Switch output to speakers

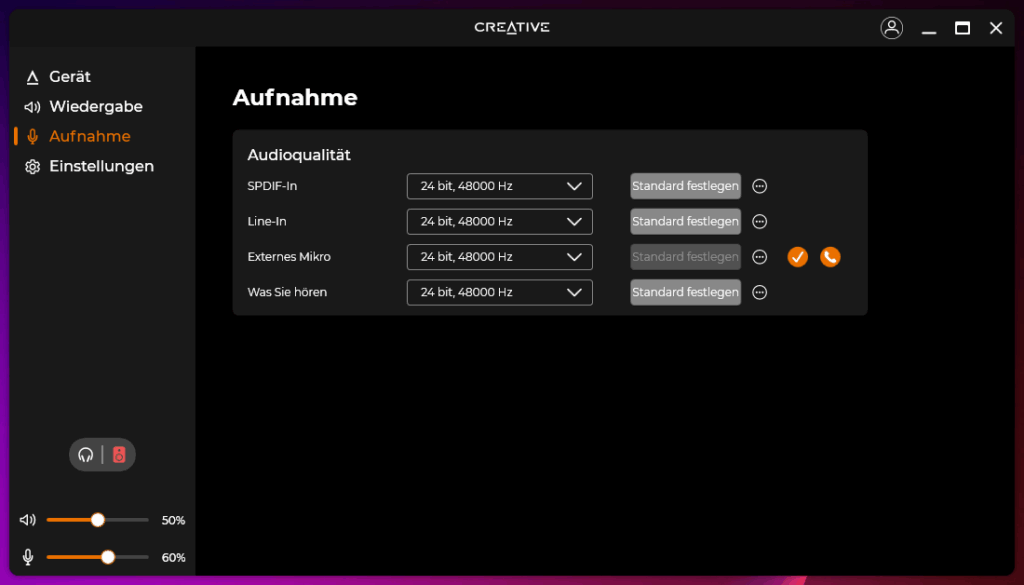[119, 455]
